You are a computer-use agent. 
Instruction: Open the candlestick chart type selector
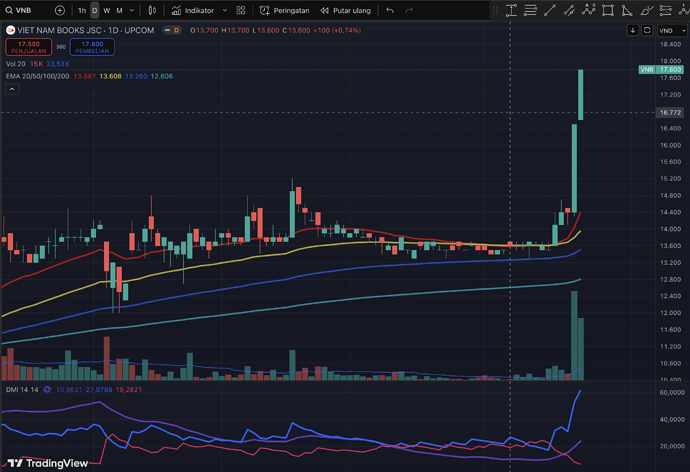tap(152, 10)
